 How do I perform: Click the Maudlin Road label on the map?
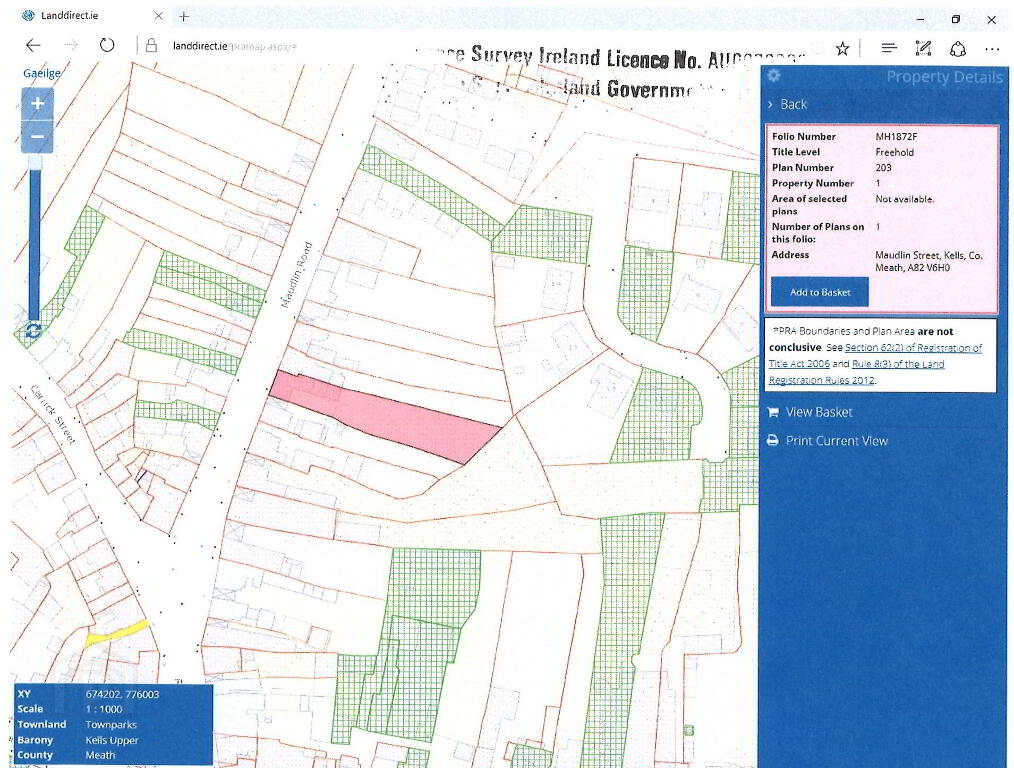pyautogui.click(x=297, y=275)
